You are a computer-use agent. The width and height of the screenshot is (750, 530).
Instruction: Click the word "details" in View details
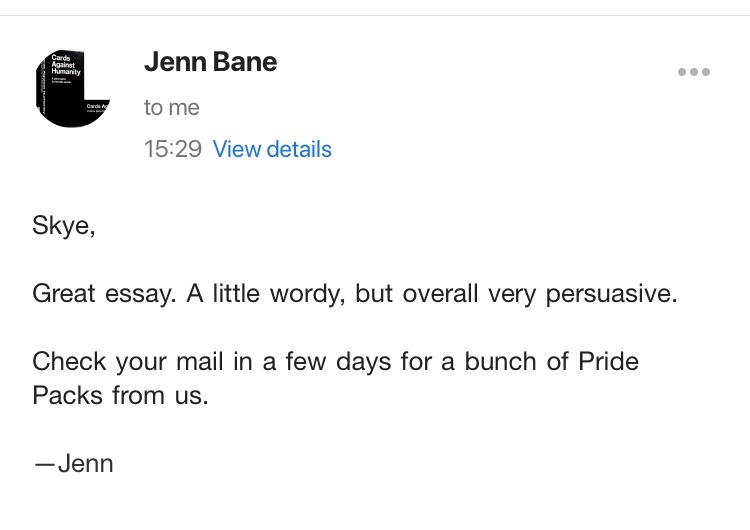298,149
